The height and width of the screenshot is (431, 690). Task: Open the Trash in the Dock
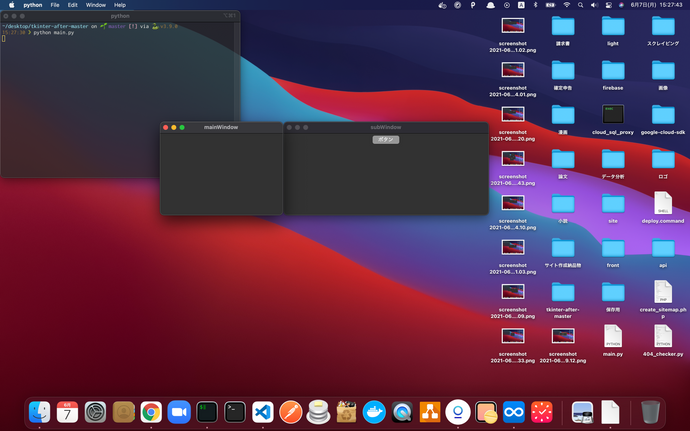click(x=650, y=413)
